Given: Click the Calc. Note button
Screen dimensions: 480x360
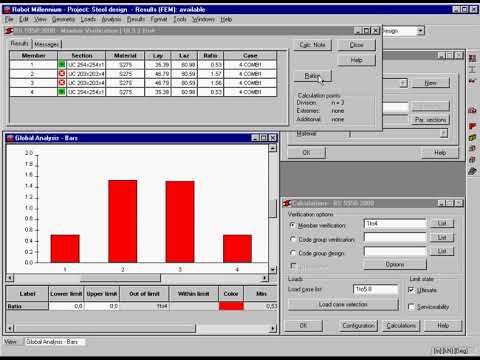Looking at the screenshot, I should coord(312,45).
